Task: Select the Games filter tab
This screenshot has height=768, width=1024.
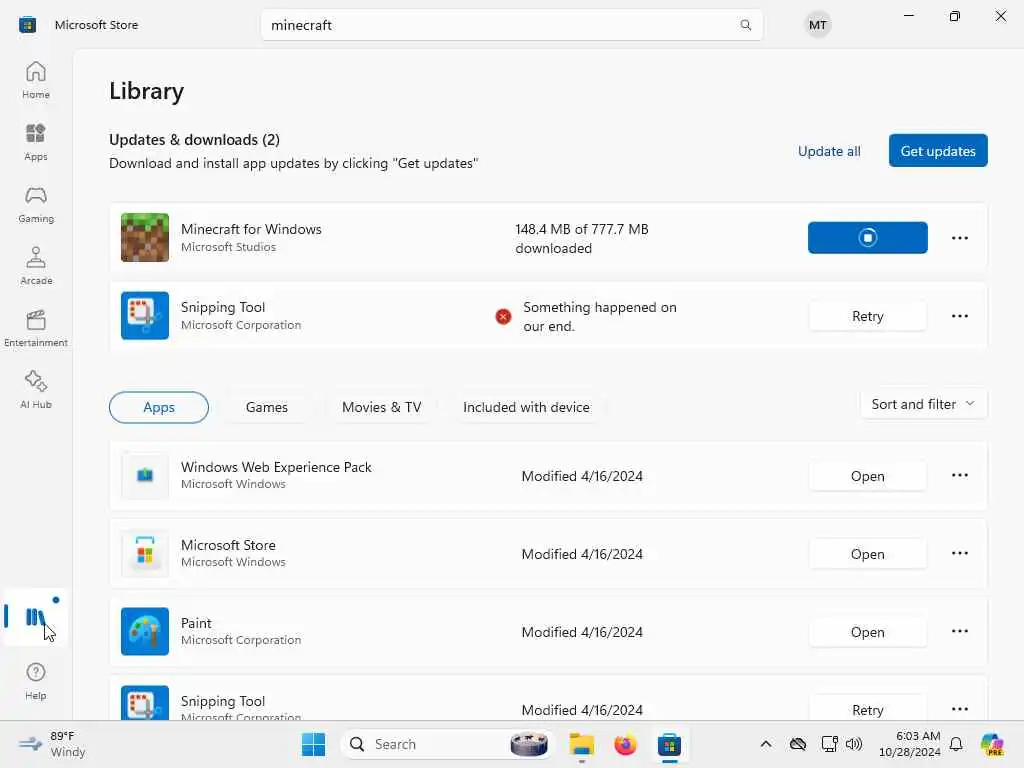Action: pyautogui.click(x=266, y=408)
